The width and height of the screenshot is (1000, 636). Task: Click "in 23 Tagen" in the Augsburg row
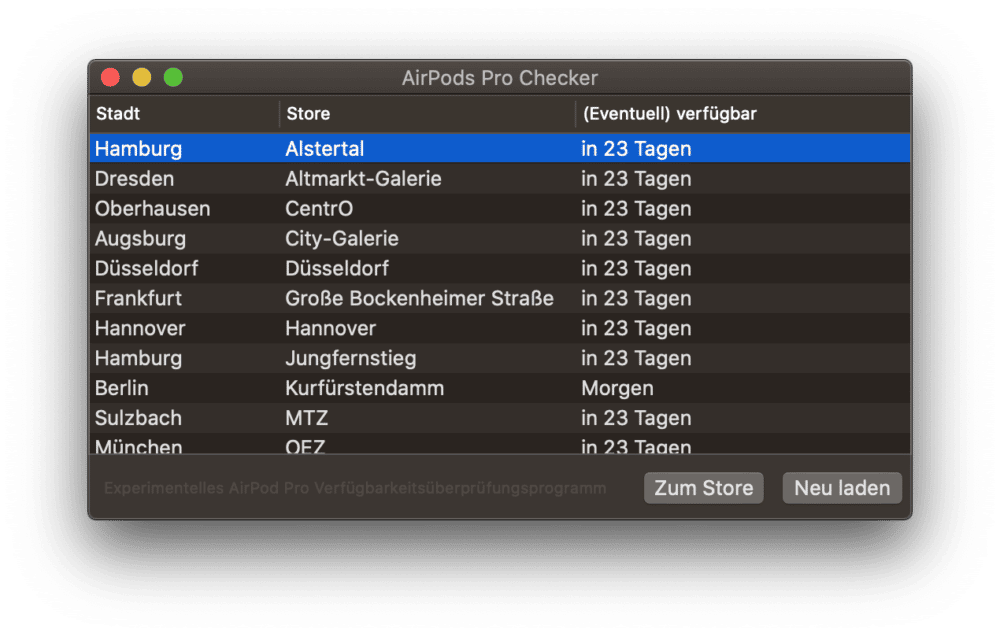[x=636, y=239]
